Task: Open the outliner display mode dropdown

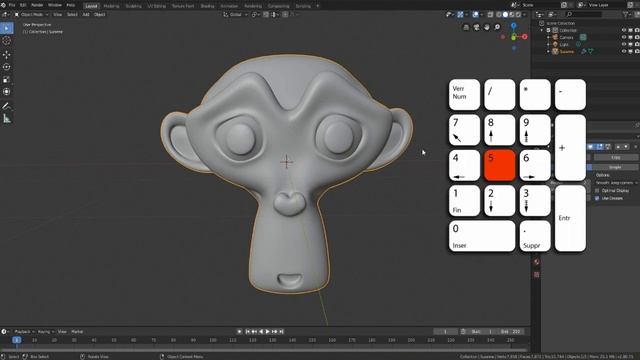Action: click(x=551, y=14)
